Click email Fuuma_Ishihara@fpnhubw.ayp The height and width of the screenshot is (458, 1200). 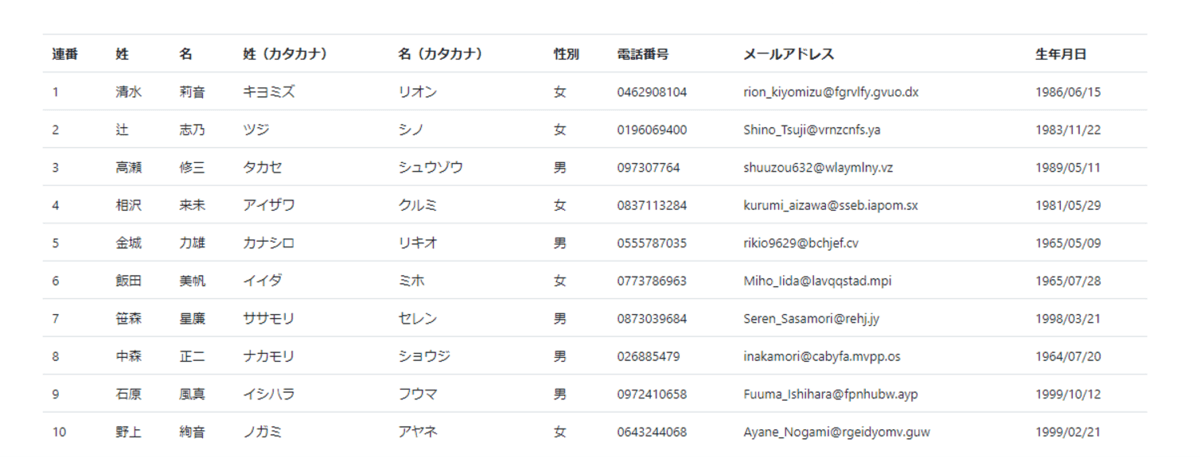point(831,394)
